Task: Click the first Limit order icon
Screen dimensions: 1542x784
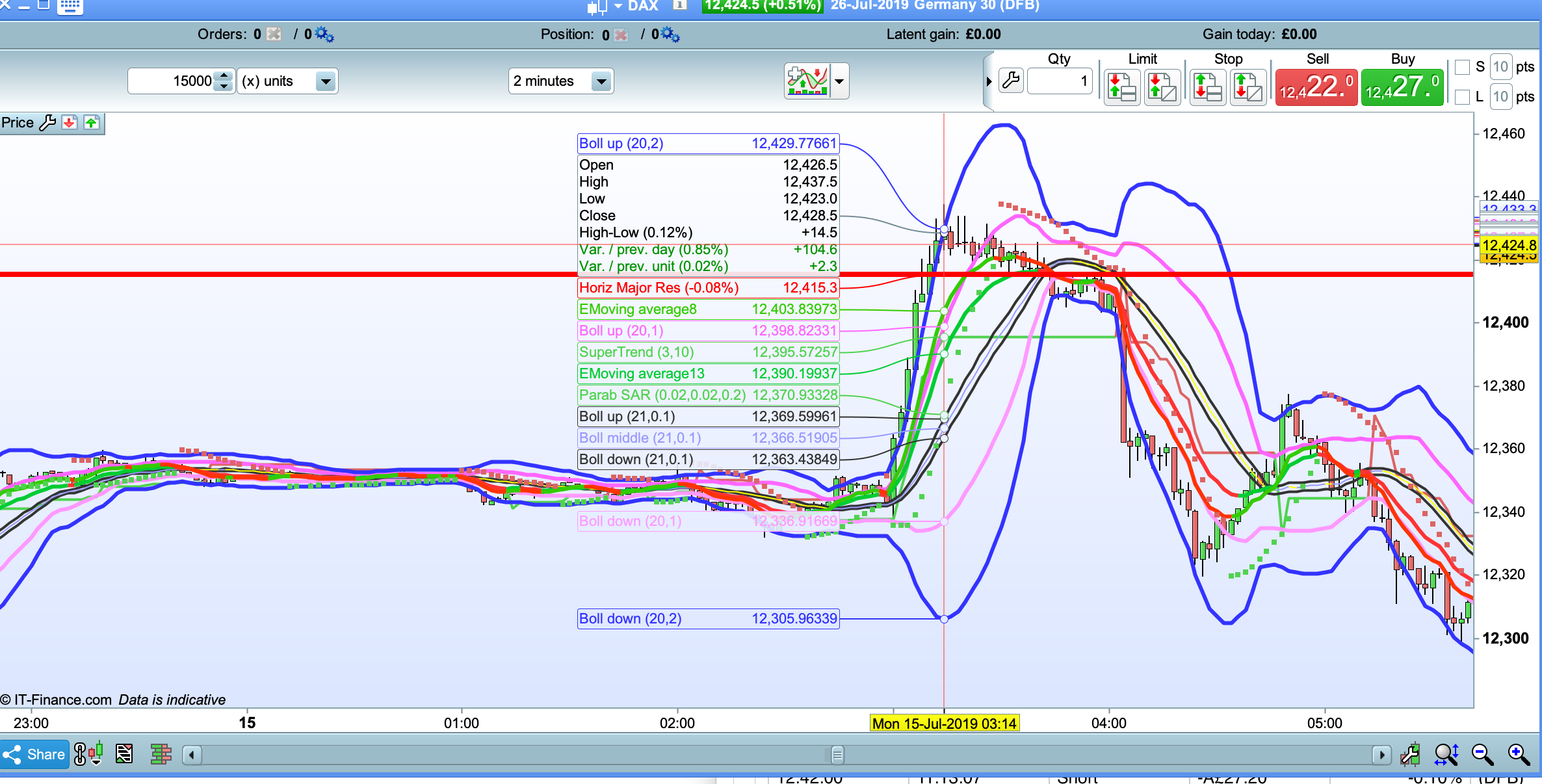Action: click(x=1121, y=86)
